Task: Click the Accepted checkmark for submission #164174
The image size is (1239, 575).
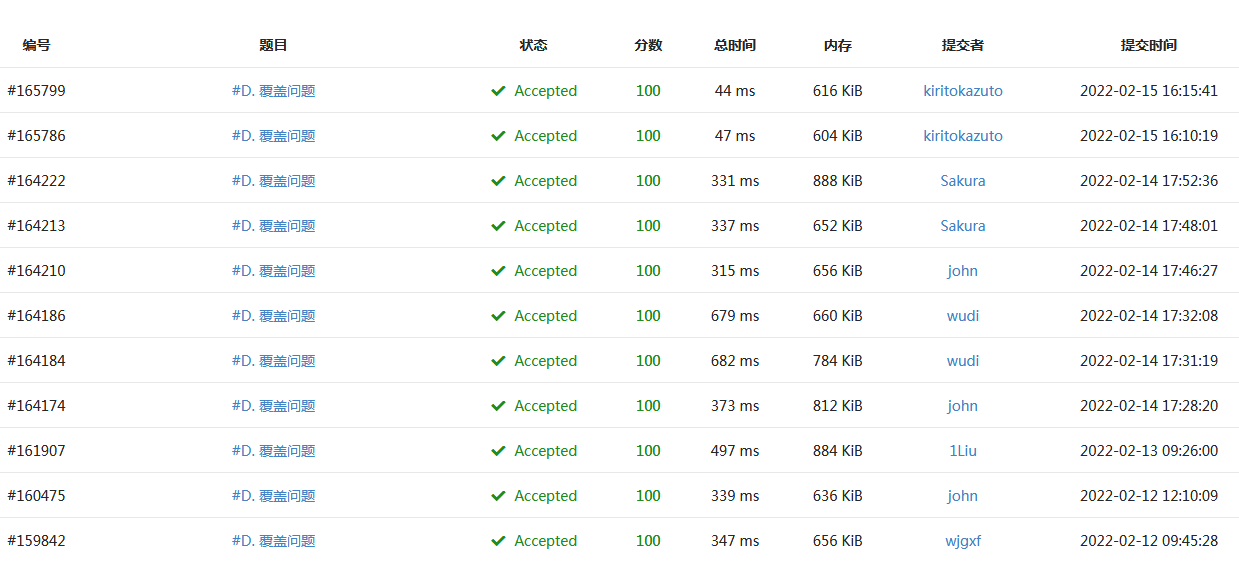Action: coord(498,406)
